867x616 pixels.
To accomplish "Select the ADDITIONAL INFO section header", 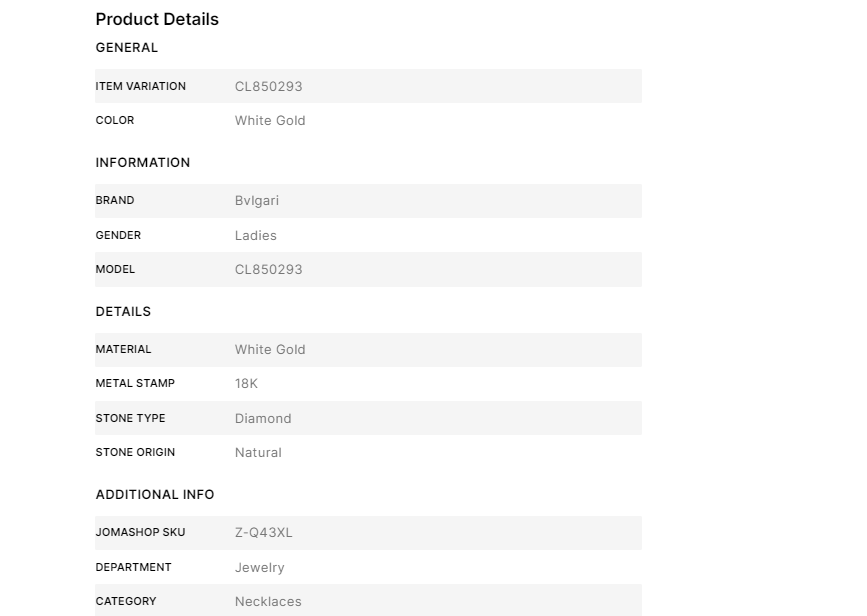I will point(155,495).
